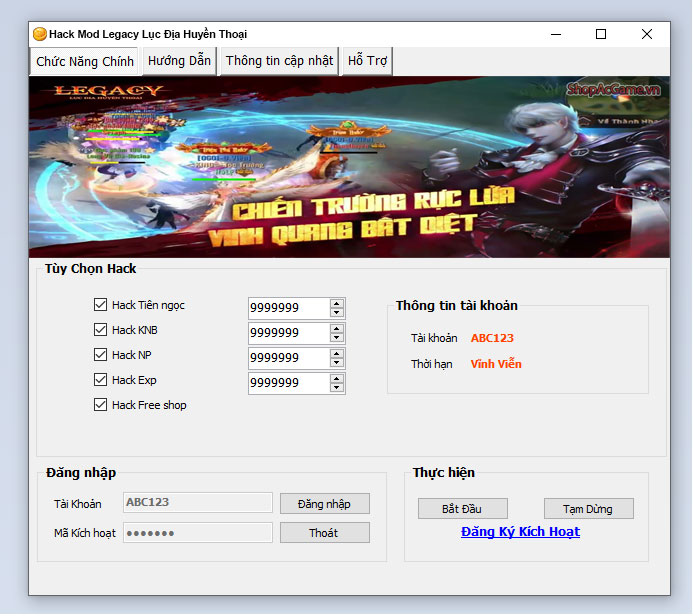Viewport: 693px width, 616px height.
Task: Increase the Hack NP value with up arrow
Action: tap(337, 354)
